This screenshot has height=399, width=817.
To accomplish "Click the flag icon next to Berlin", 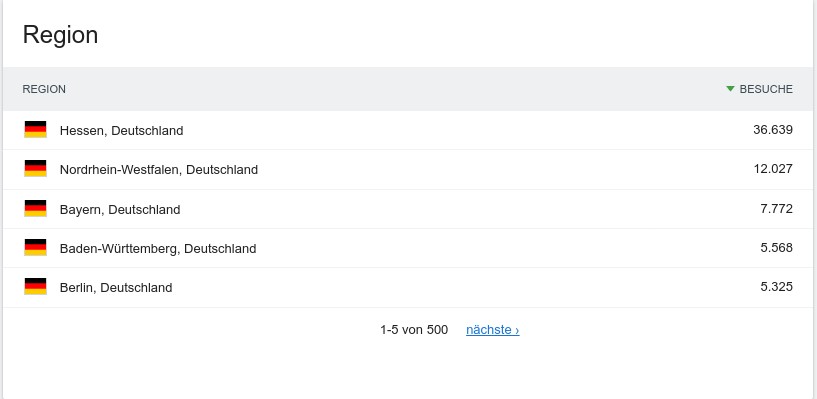I will [x=35, y=286].
